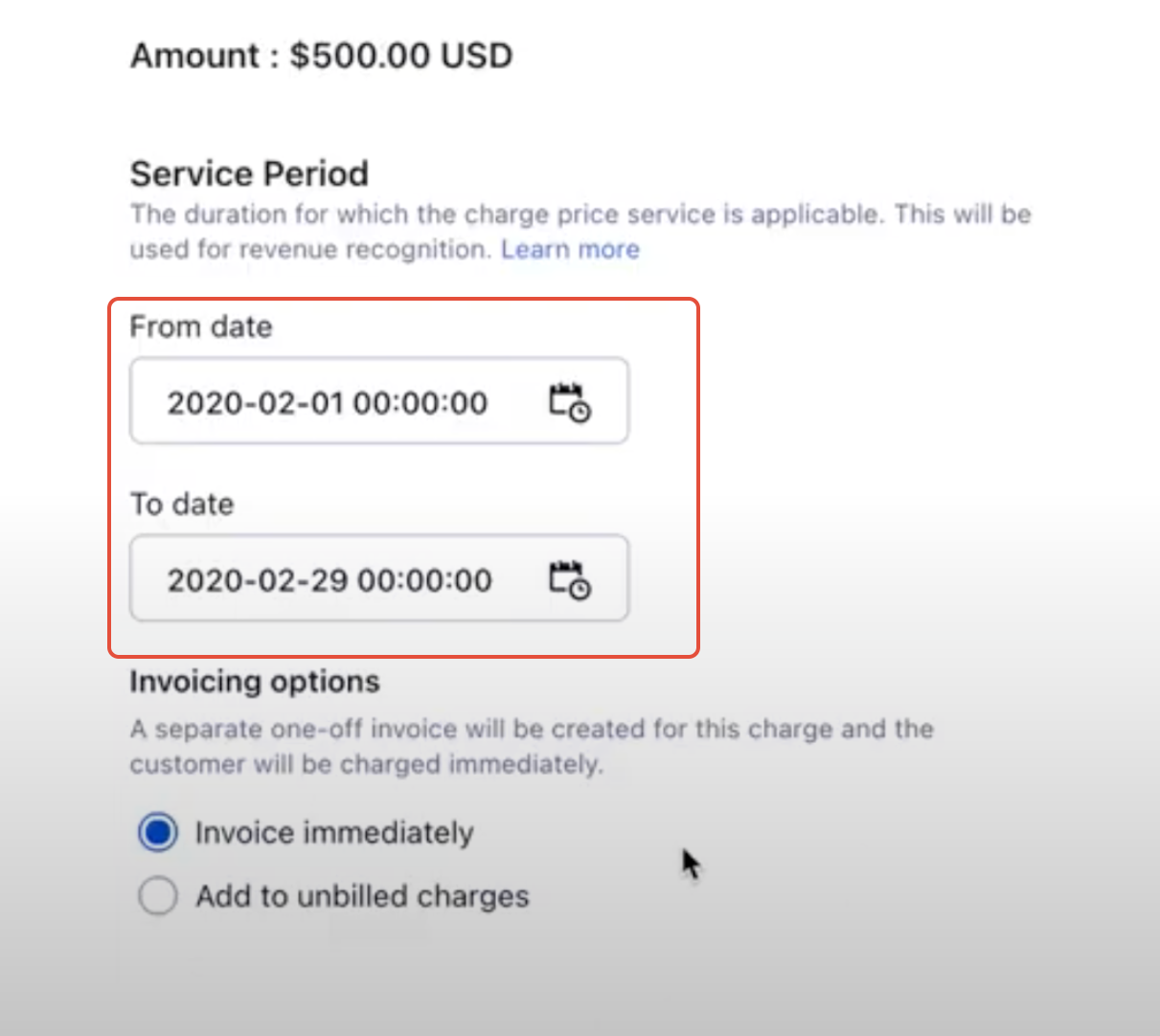Click the 2020-02-01 date in From field
The image size is (1160, 1036).
255,403
